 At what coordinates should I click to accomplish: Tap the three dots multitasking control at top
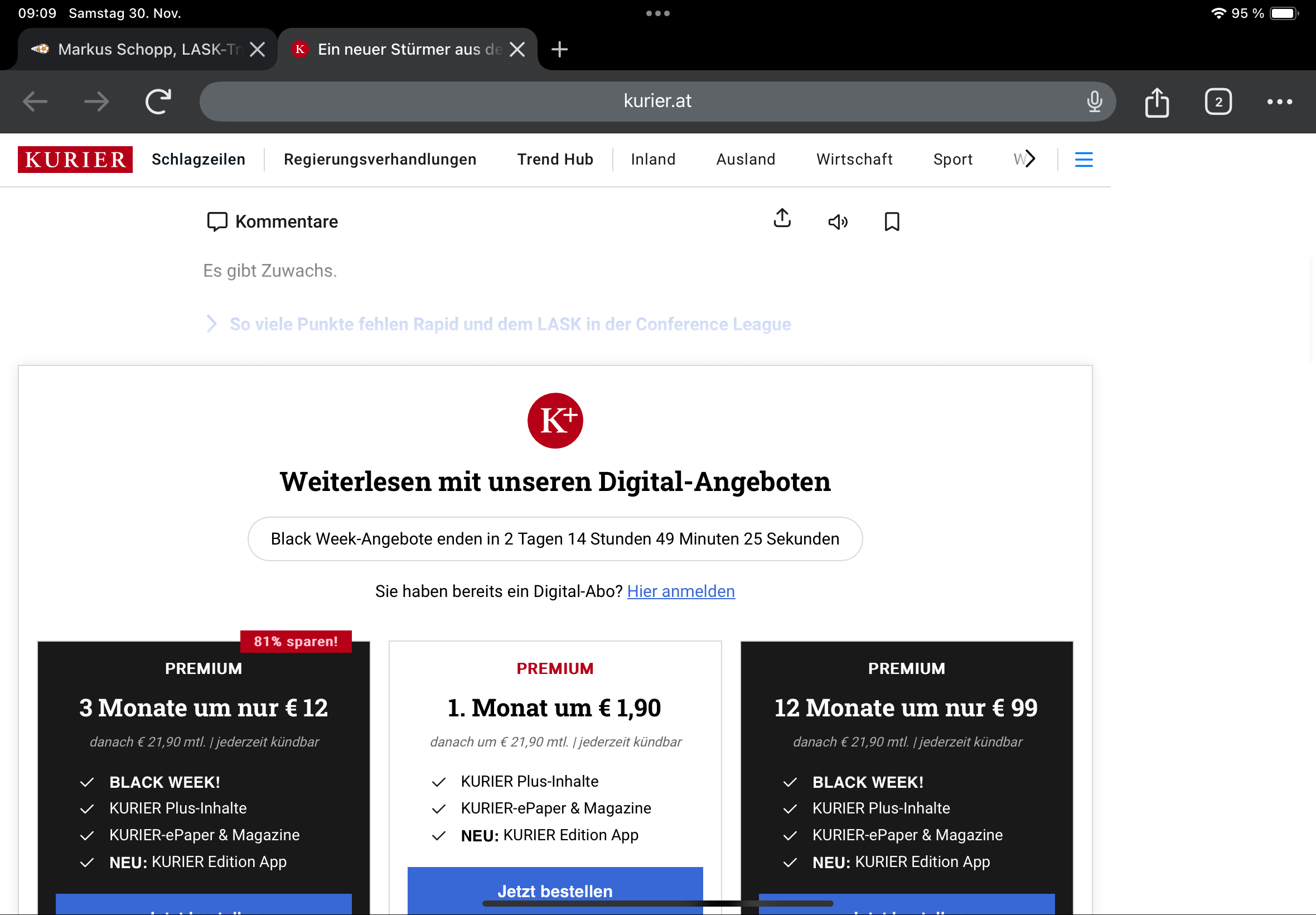(657, 13)
